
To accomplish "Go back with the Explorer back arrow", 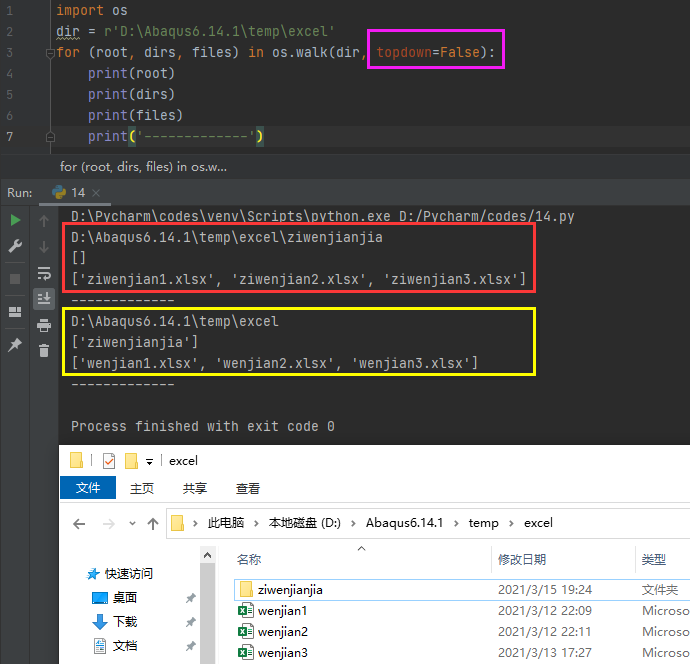I will pyautogui.click(x=79, y=524).
